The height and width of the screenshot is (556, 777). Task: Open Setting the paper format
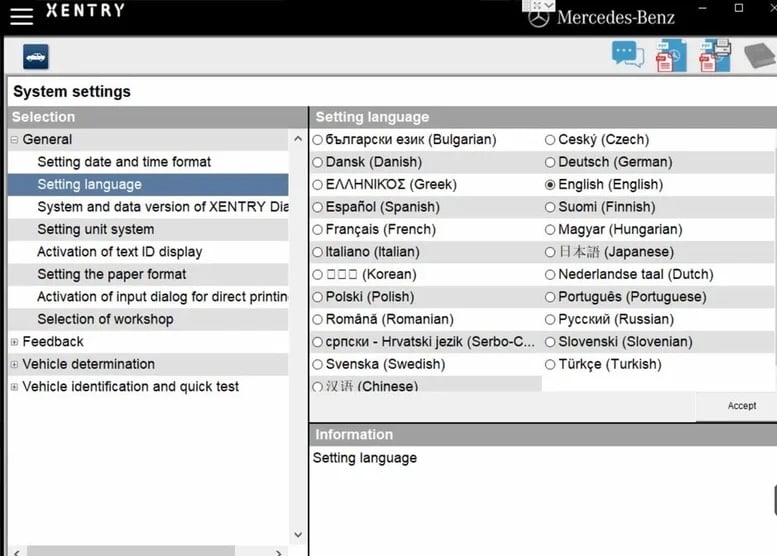click(x=148, y=274)
